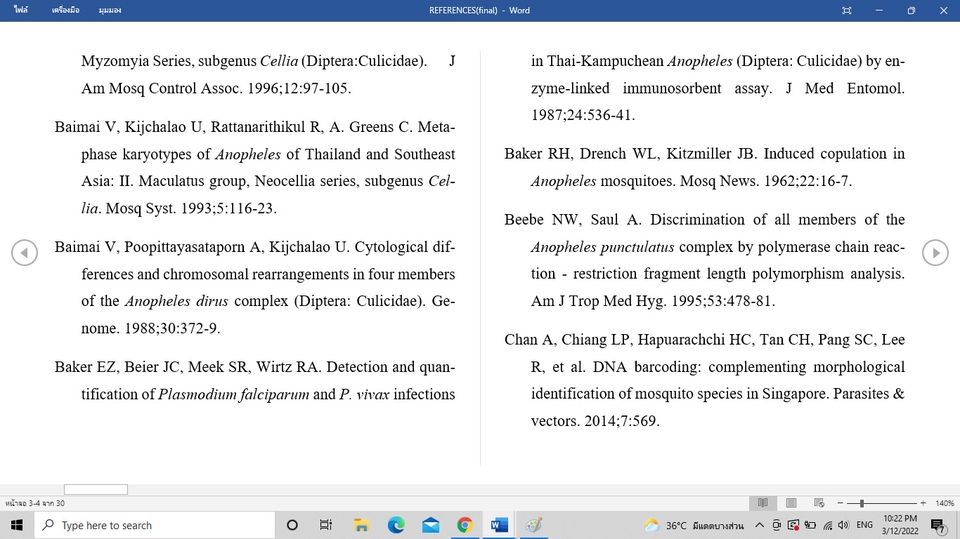Image resolution: width=960 pixels, height=539 pixels.
Task: Open File Explorer from the taskbar
Action: 361,525
